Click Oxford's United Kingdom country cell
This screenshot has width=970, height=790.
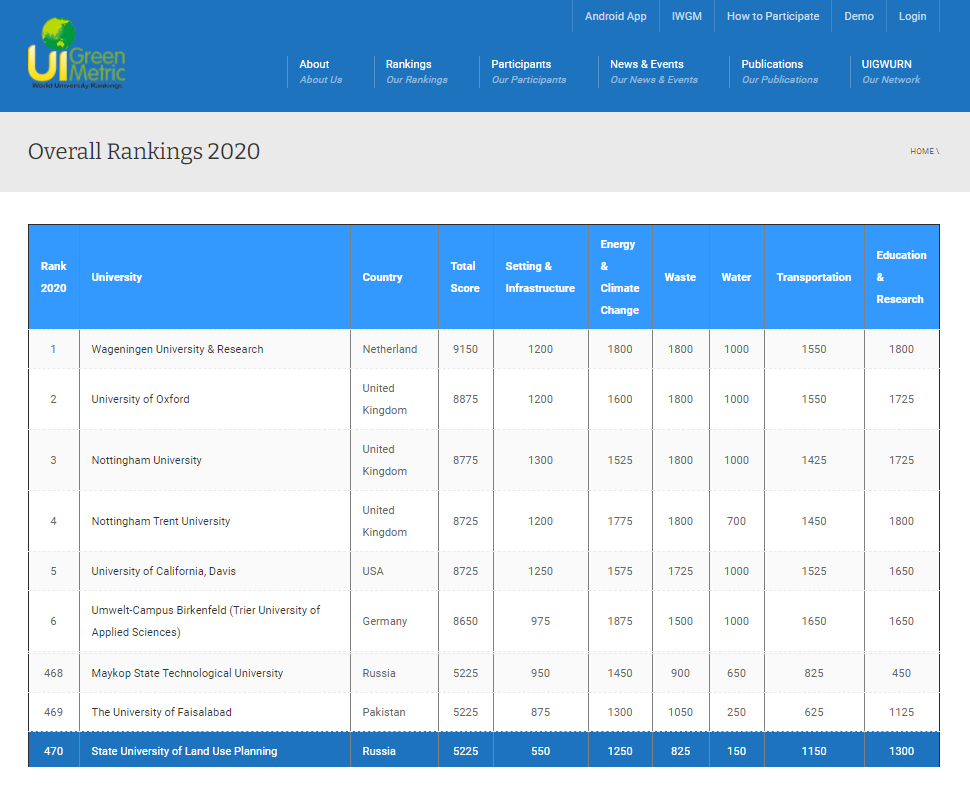pyautogui.click(x=395, y=399)
